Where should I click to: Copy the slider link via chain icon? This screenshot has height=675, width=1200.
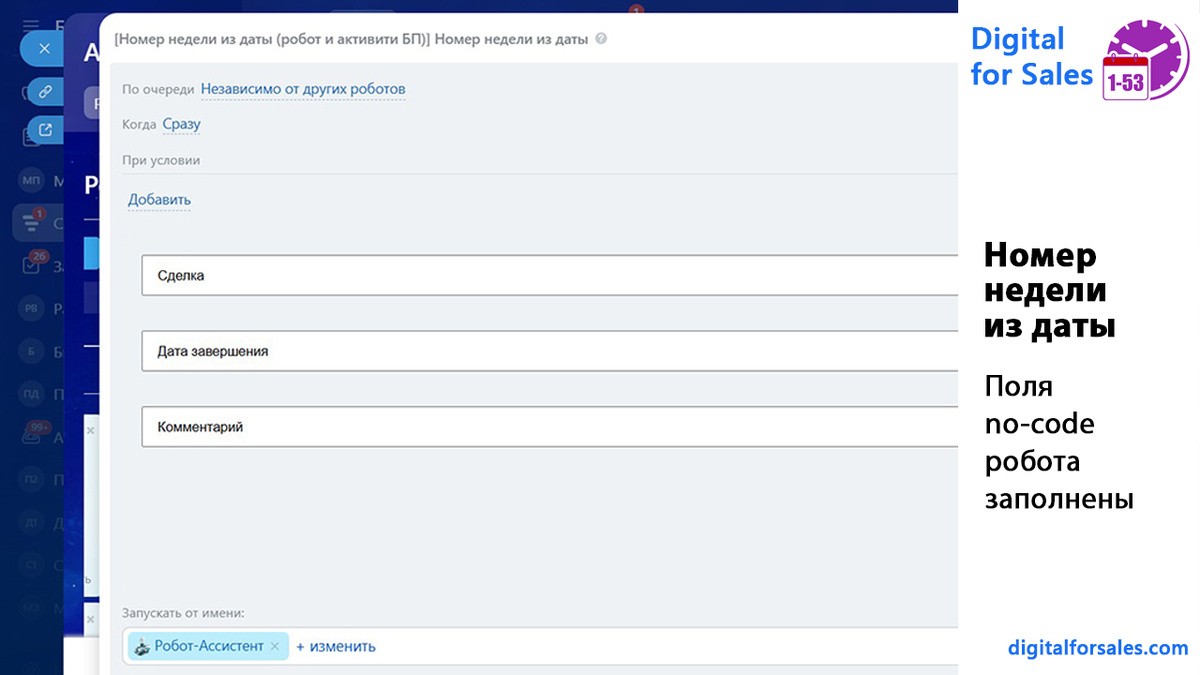pyautogui.click(x=44, y=91)
